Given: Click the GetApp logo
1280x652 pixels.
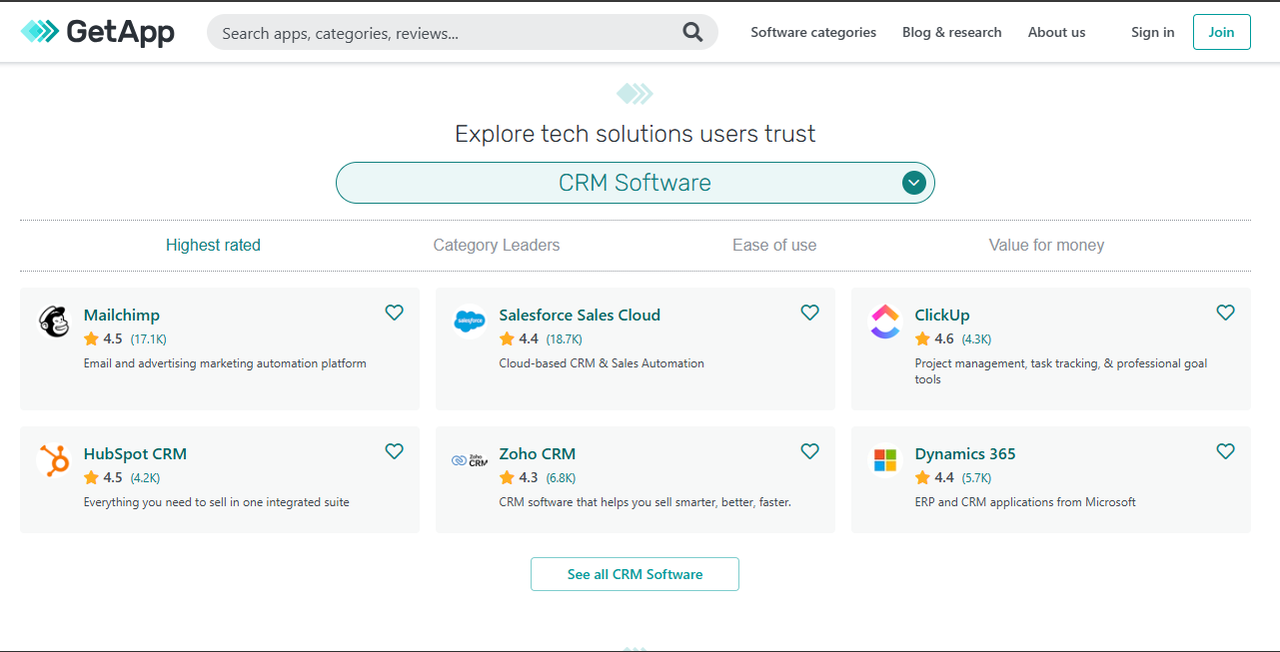Looking at the screenshot, I should (97, 32).
